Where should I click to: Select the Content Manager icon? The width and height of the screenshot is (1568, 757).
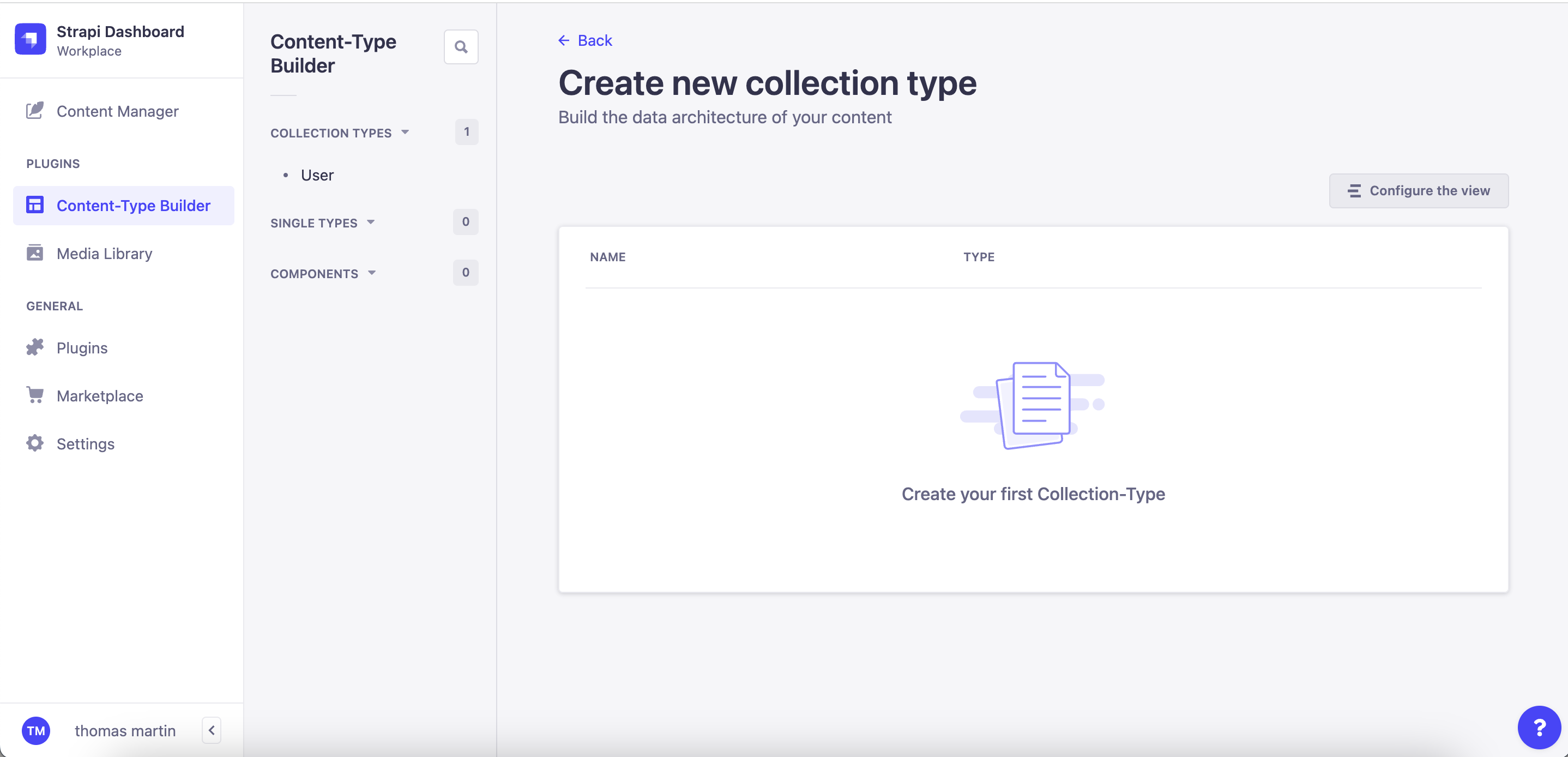pos(35,111)
